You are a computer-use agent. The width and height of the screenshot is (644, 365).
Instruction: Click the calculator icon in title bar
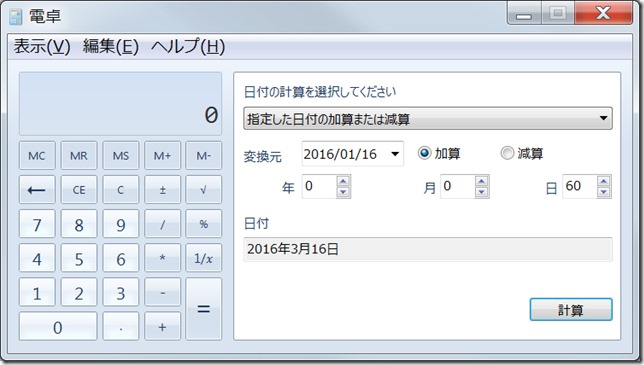(x=16, y=17)
